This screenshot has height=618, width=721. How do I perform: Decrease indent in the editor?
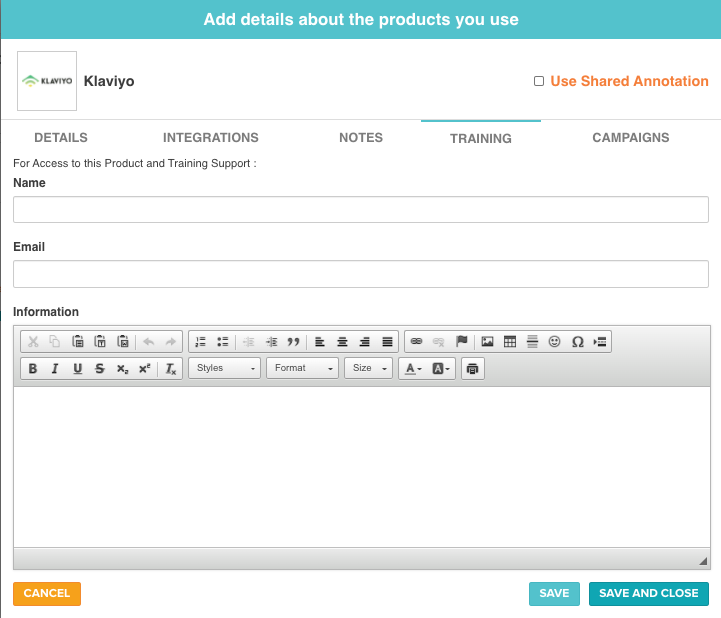pos(249,342)
